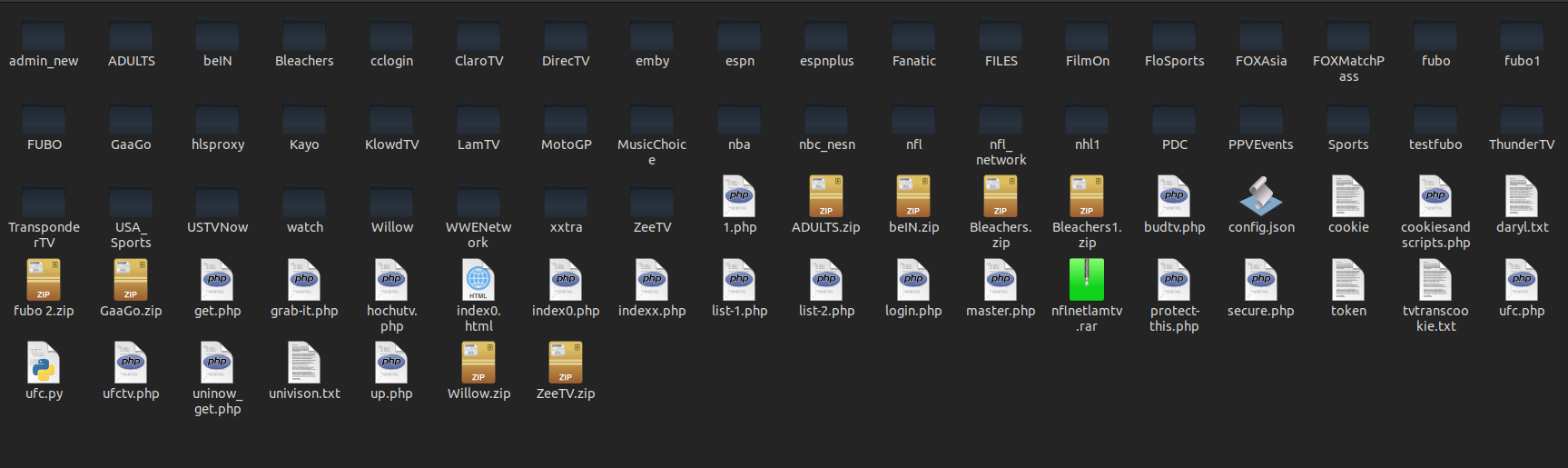1568x468 pixels.
Task: Click the nbc_nesn folder name
Action: pos(826,144)
